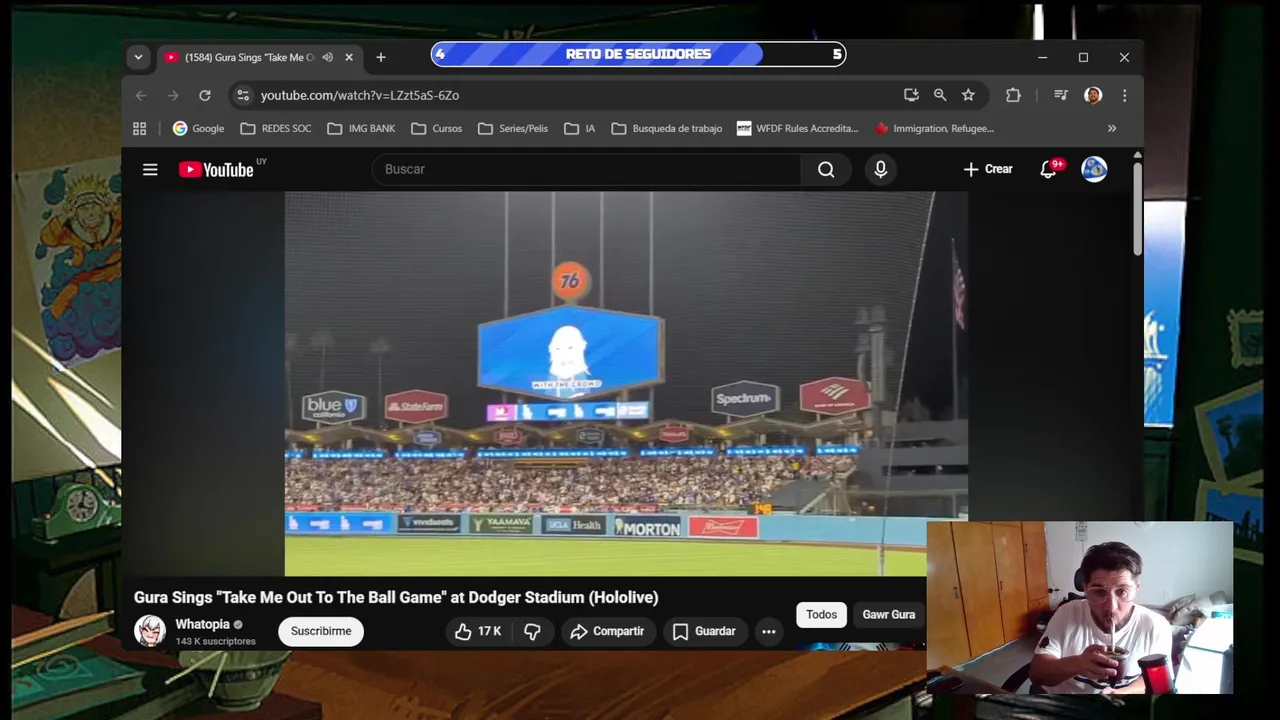The height and width of the screenshot is (720, 1280).
Task: Click the Buscar search field
Action: click(x=586, y=169)
